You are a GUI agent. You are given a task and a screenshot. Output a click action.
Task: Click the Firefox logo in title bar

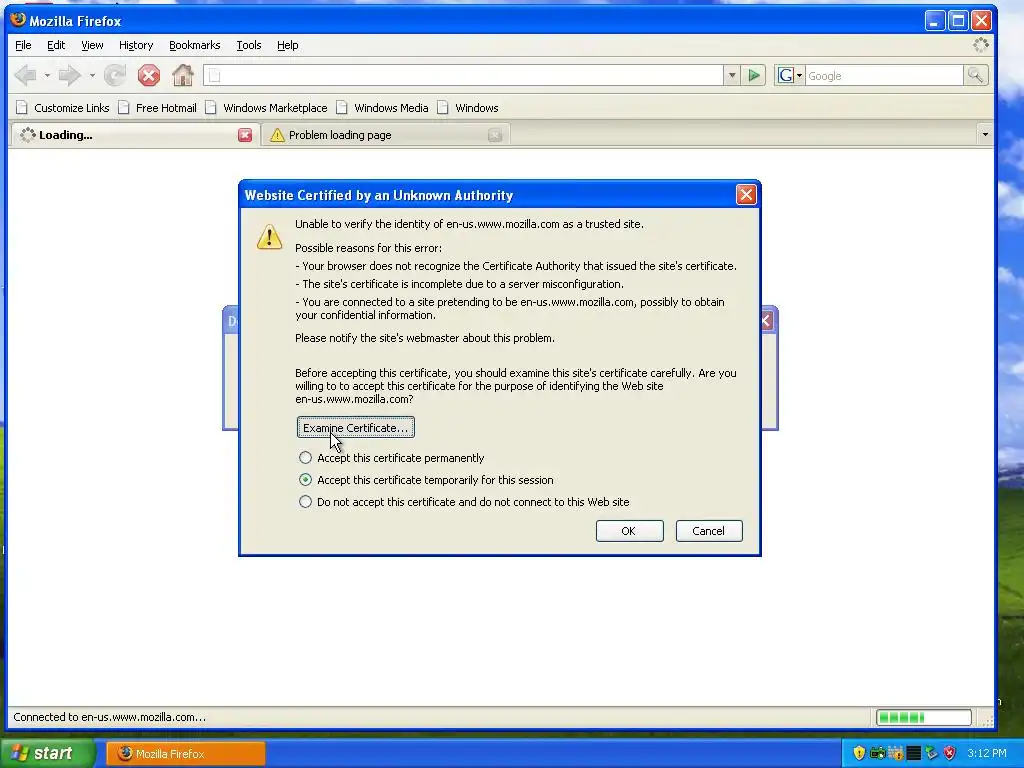click(x=18, y=20)
